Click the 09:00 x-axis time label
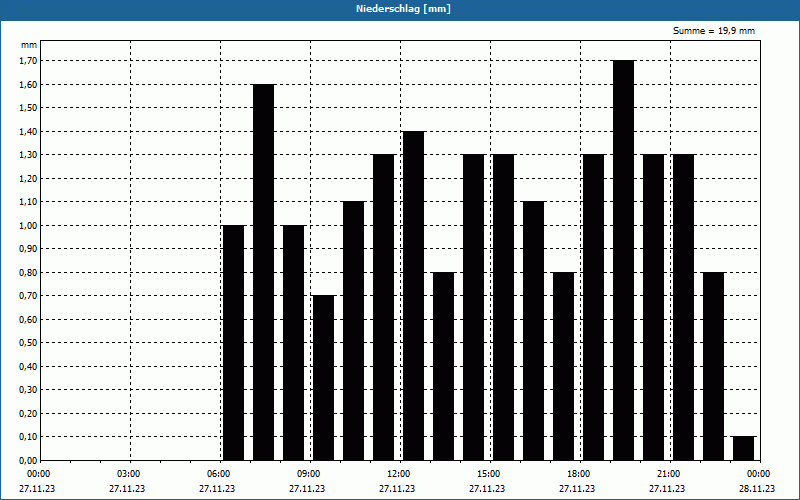Screen dimensions: 800x500 [x=309, y=474]
